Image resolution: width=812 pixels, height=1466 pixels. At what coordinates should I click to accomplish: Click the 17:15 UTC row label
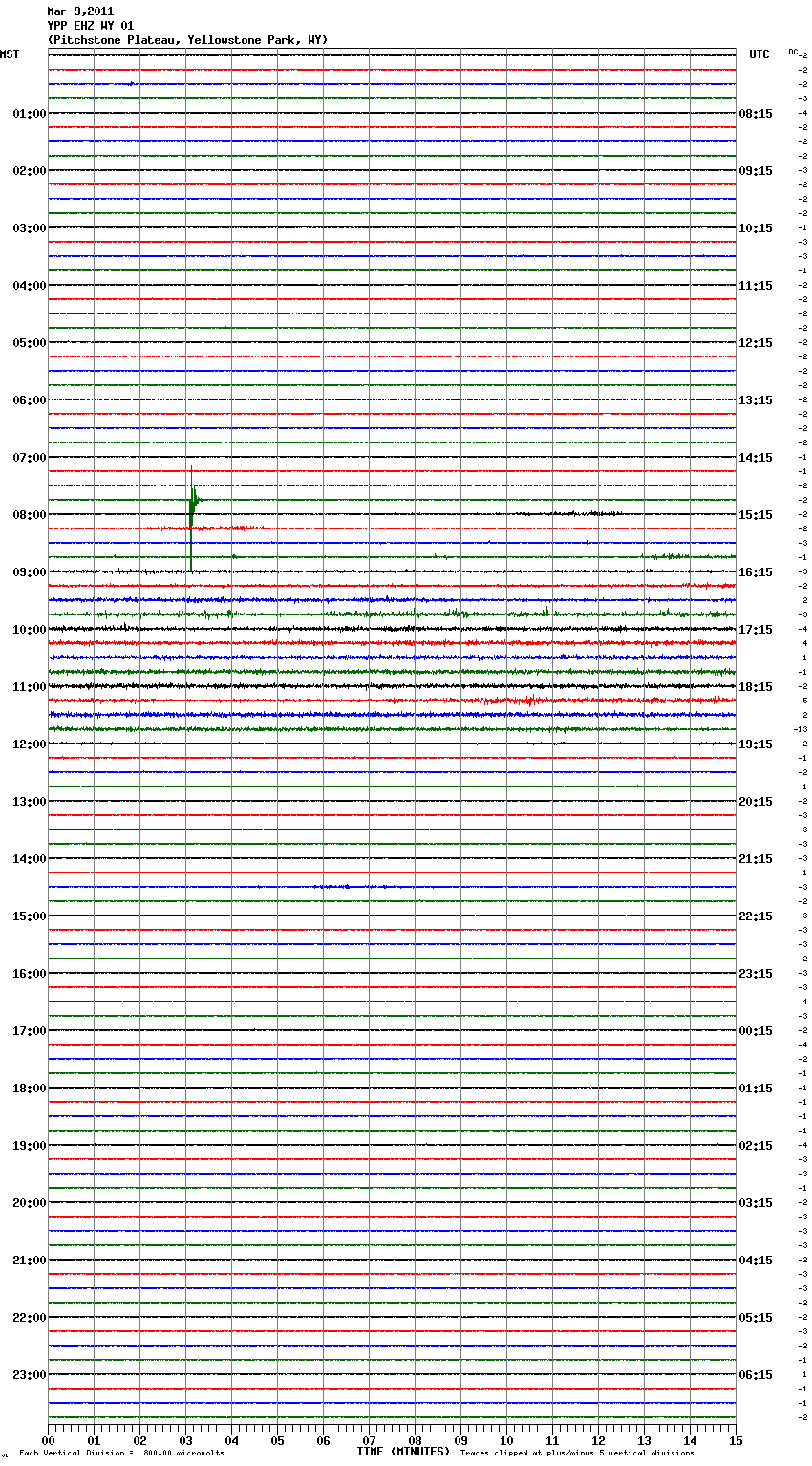click(x=756, y=630)
